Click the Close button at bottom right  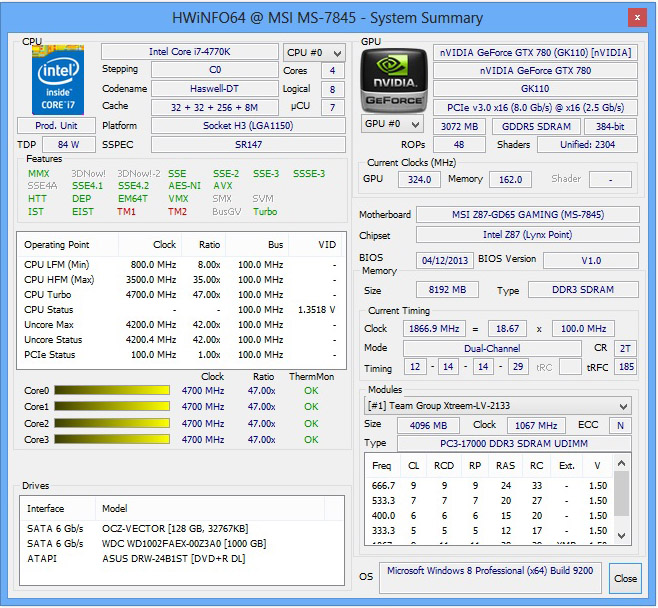coord(625,579)
